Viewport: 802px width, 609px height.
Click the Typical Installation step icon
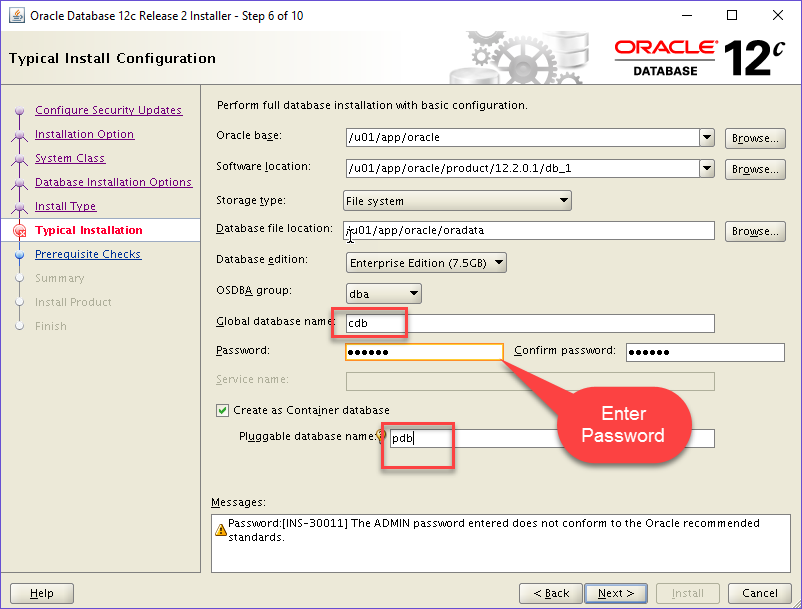click(x=18, y=231)
